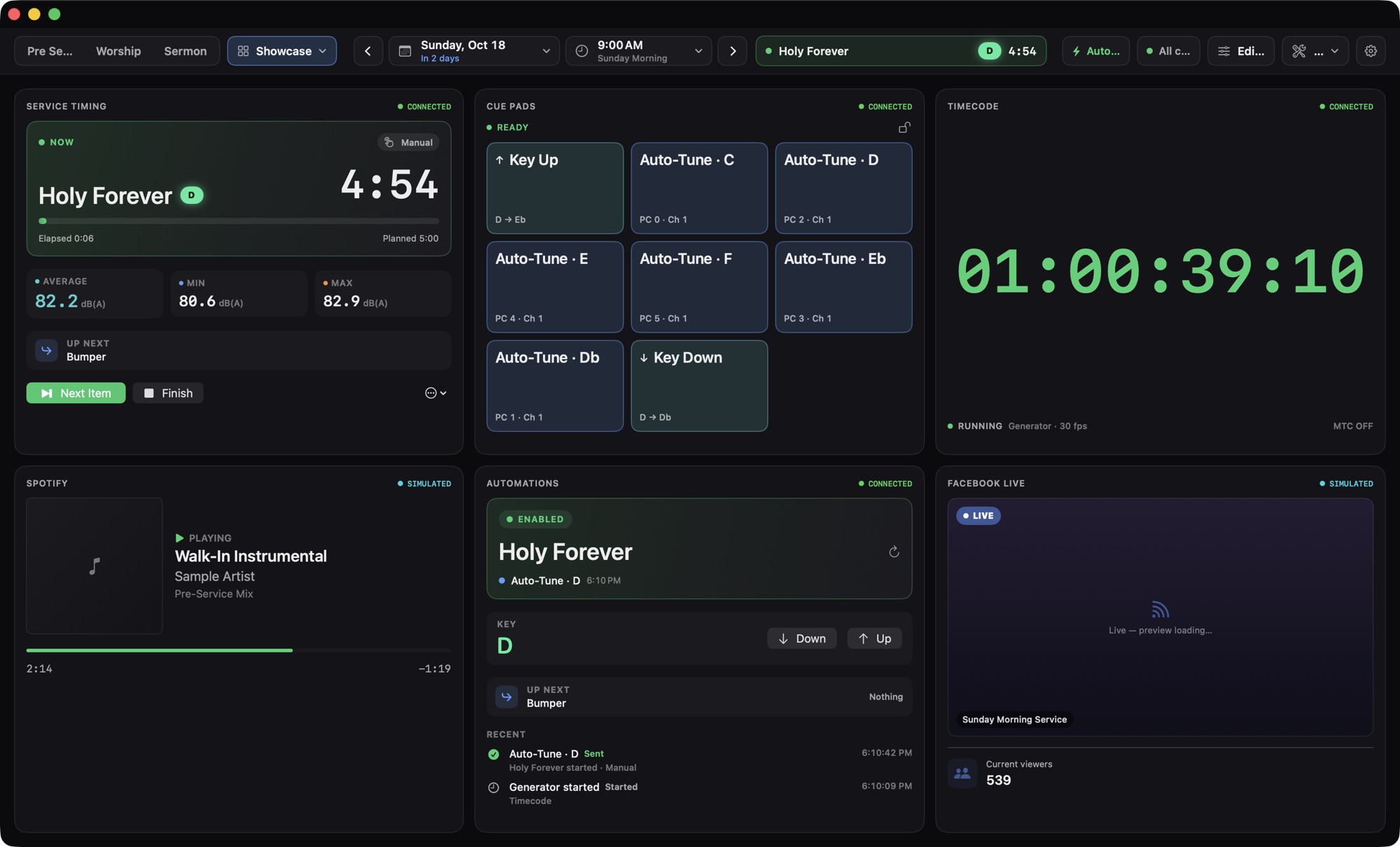Switch to the Pre Se... tab
1400x847 pixels.
click(50, 51)
